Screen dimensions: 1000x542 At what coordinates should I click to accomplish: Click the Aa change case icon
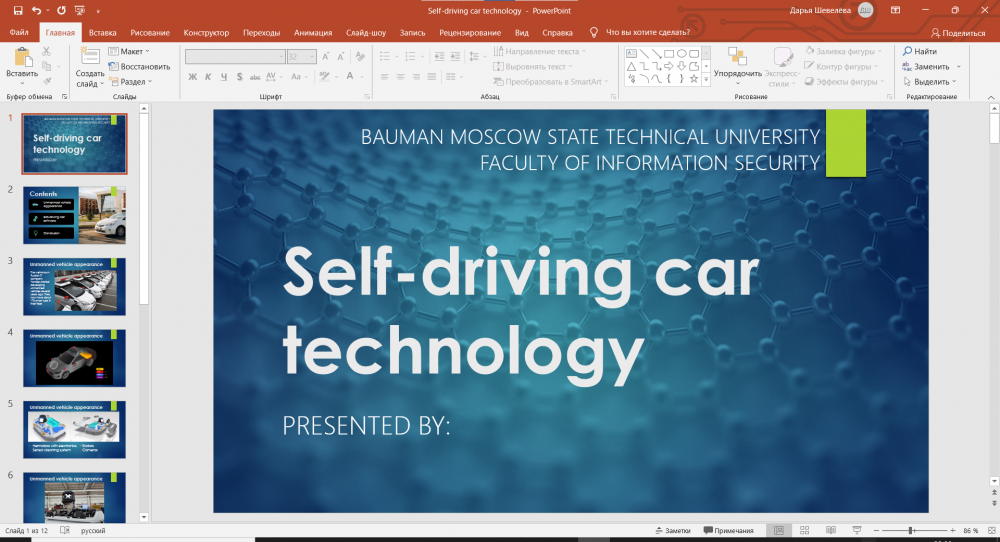click(296, 77)
